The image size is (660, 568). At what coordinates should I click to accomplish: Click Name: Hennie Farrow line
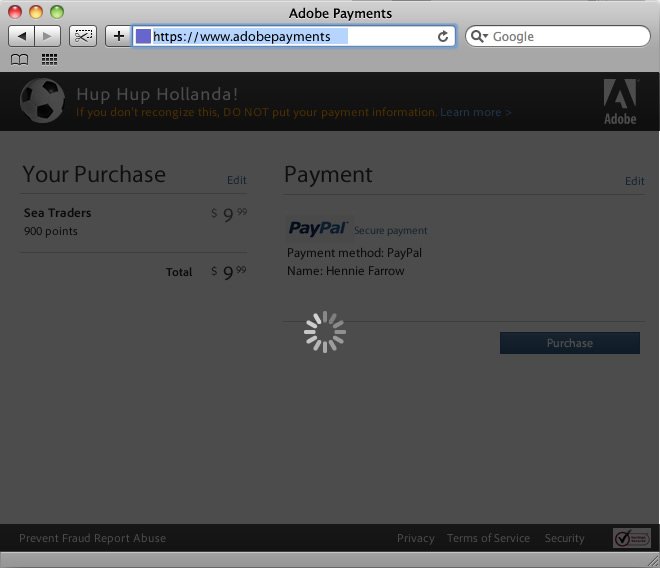[x=346, y=271]
